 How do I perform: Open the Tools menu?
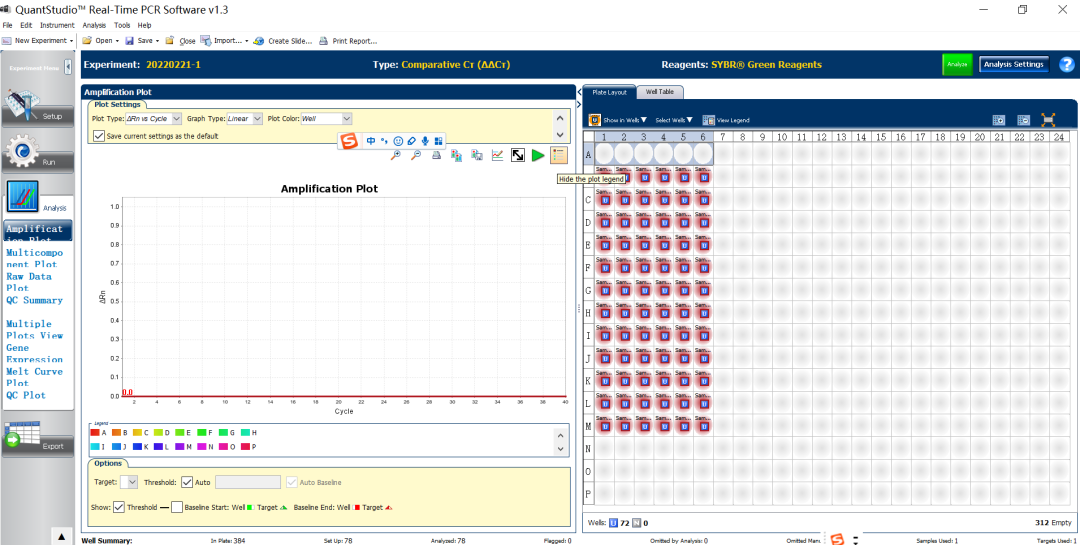tap(122, 25)
